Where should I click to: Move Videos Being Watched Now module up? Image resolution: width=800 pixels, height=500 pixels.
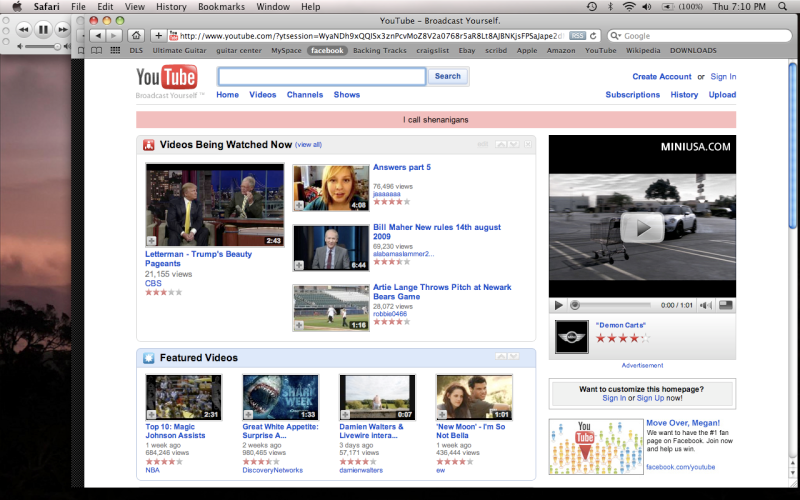pos(501,144)
